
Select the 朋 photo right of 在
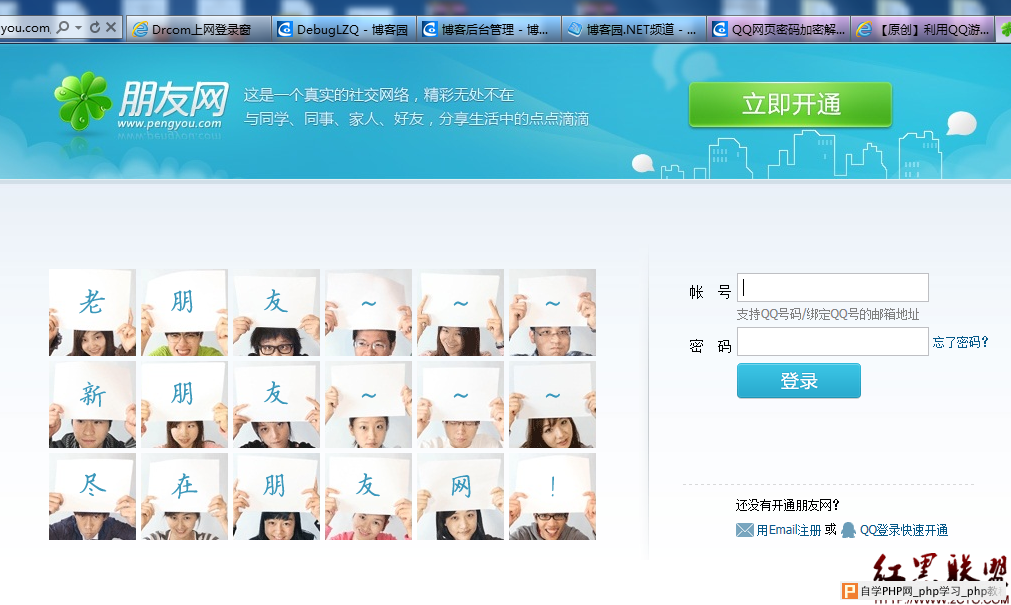[277, 497]
